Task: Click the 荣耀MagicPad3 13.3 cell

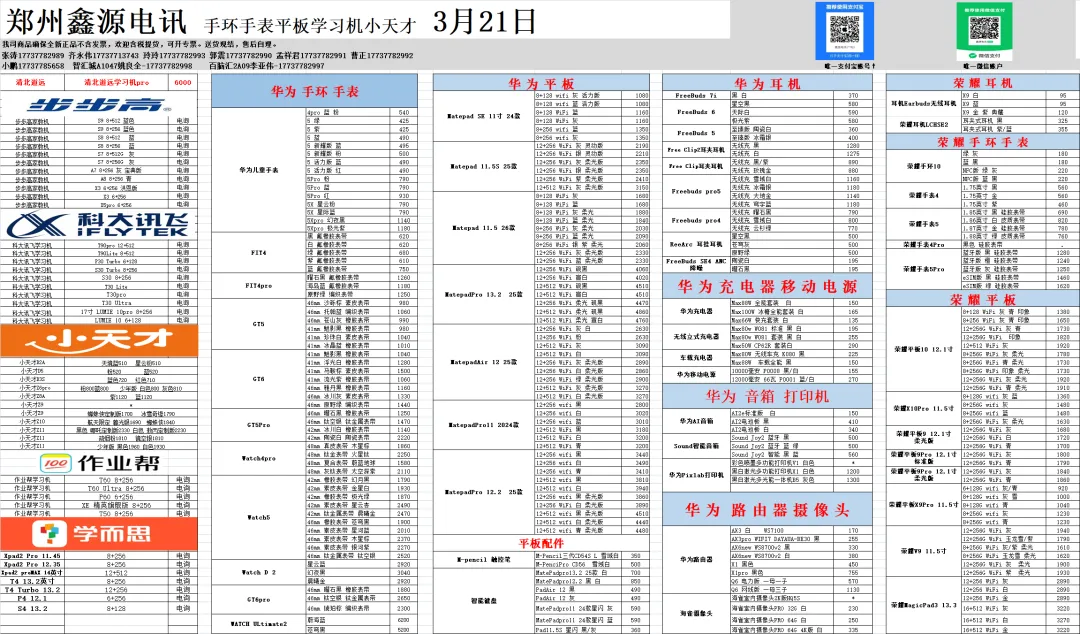Action: point(923,604)
